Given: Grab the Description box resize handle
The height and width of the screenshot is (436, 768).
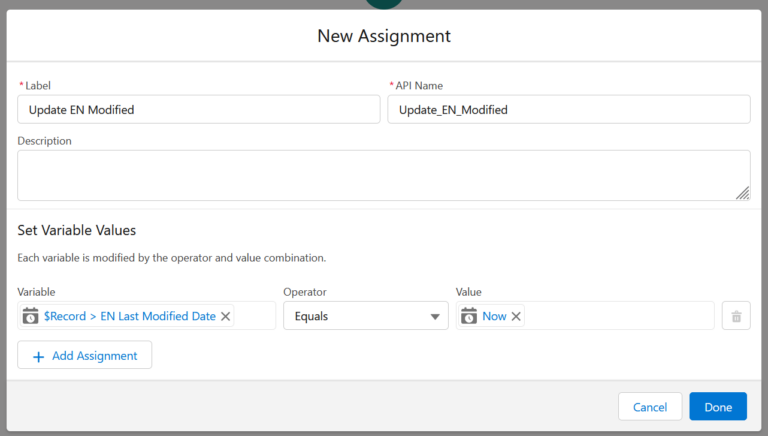Looking at the screenshot, I should point(743,193).
